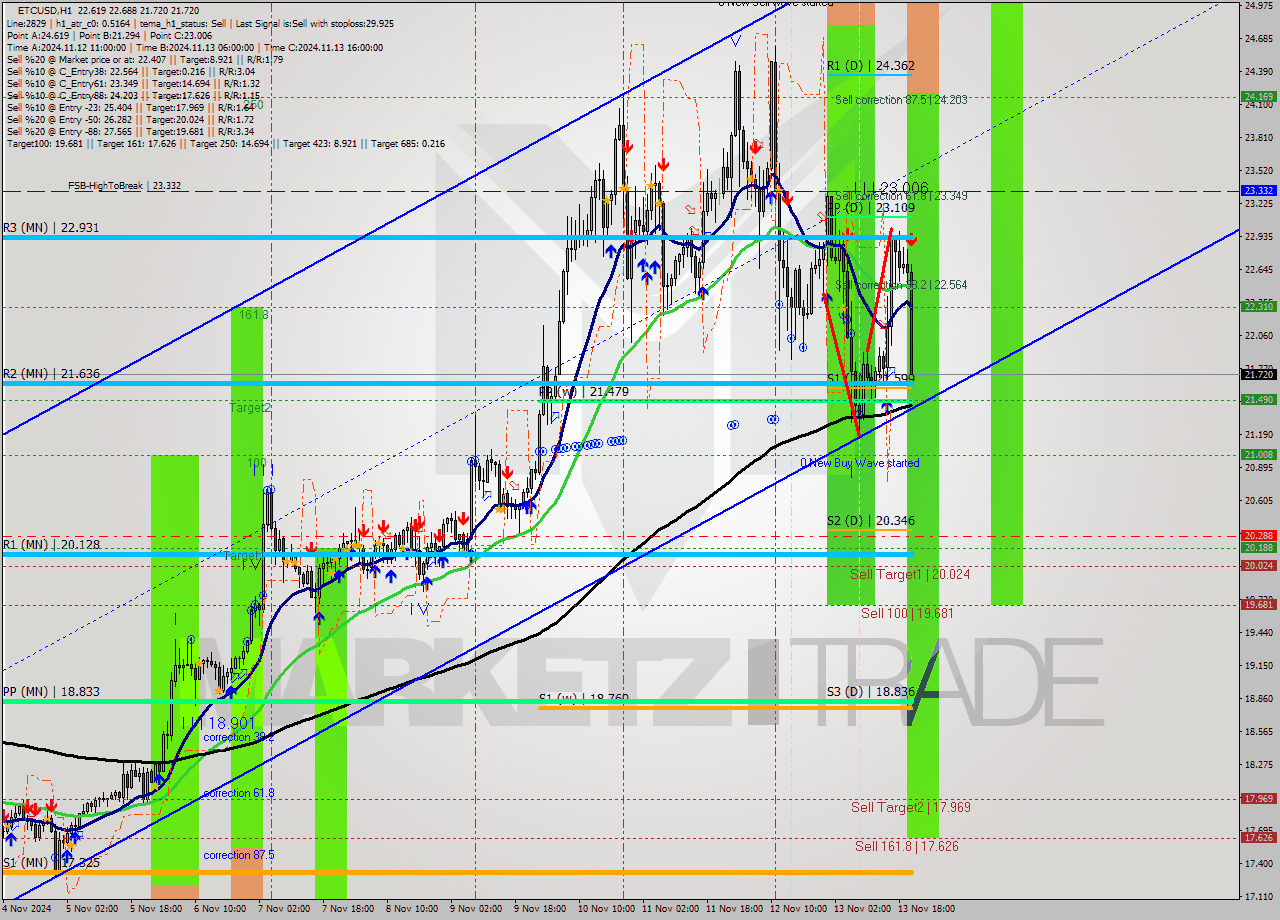
Task: Click the S1 (w) | 18.760 weekly label
Action: click(584, 699)
